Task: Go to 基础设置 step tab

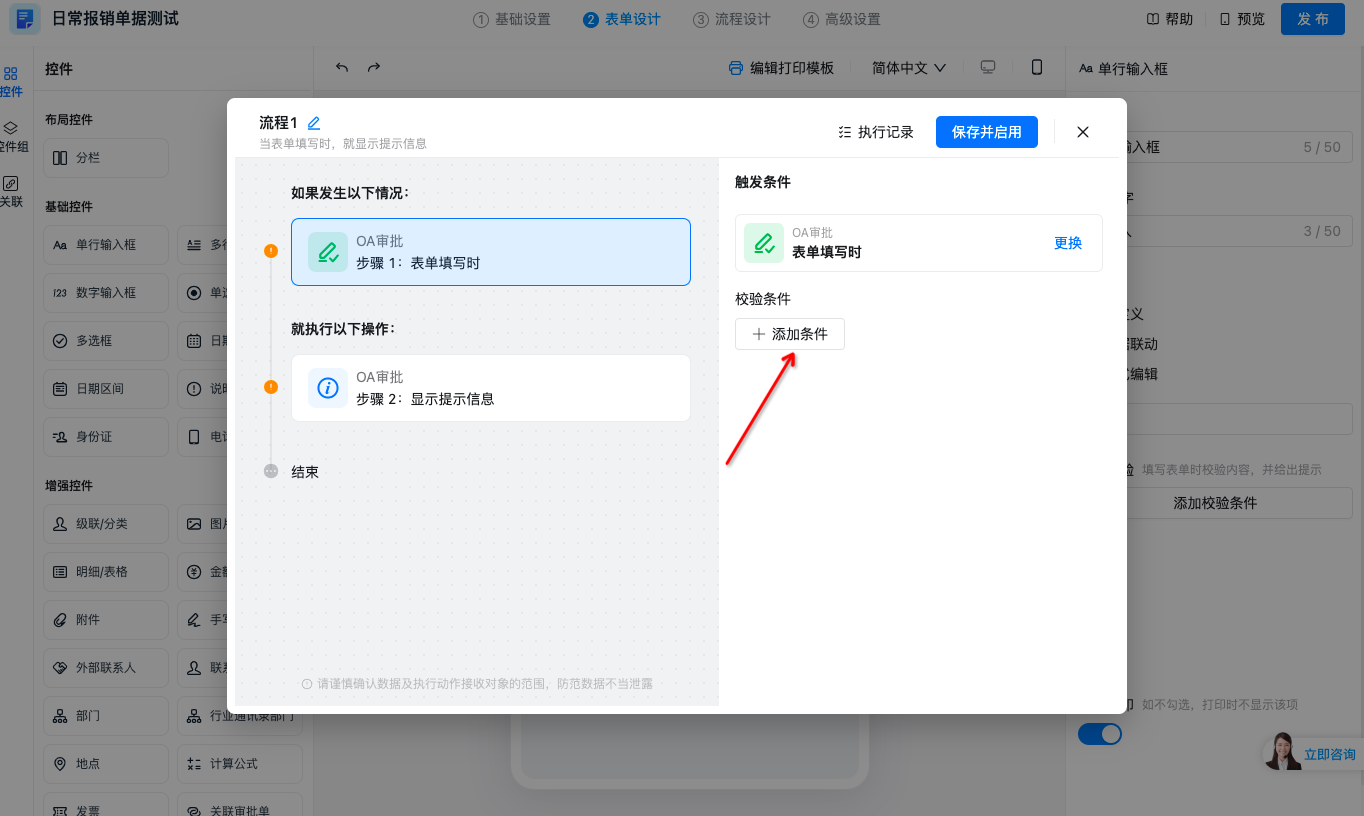Action: pos(512,19)
